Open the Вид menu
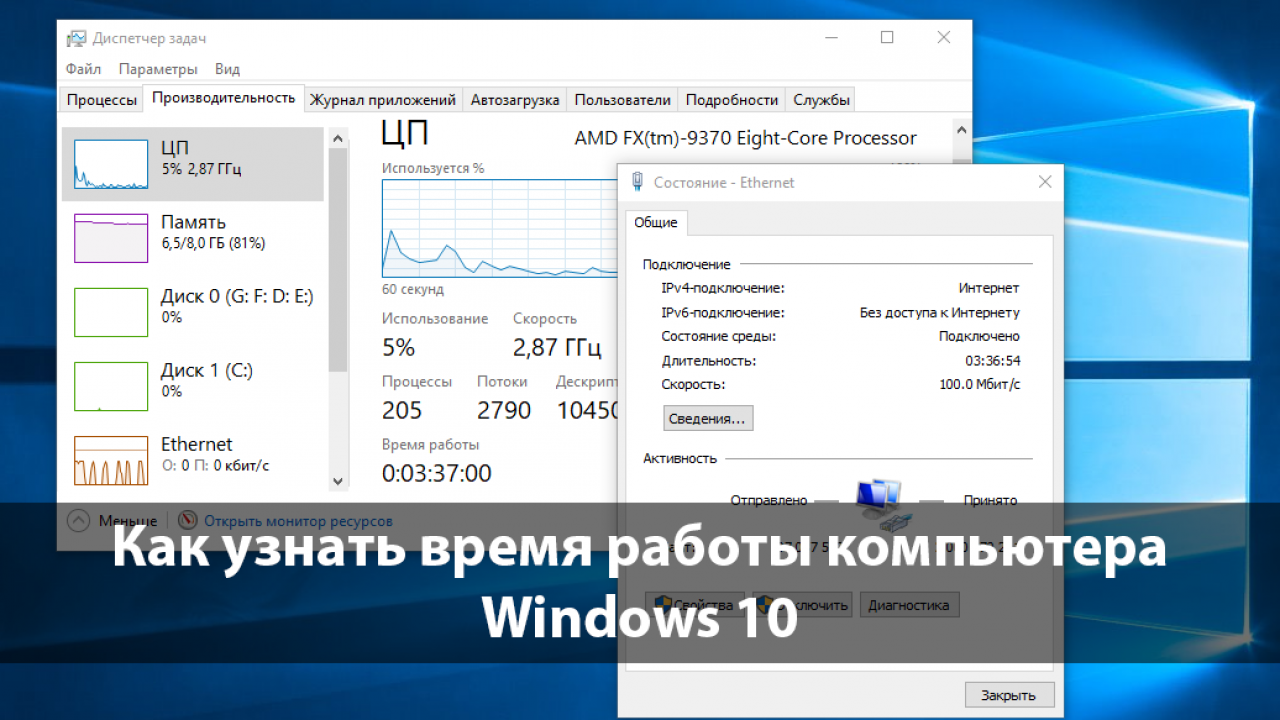Image resolution: width=1280 pixels, height=720 pixels. pyautogui.click(x=227, y=69)
